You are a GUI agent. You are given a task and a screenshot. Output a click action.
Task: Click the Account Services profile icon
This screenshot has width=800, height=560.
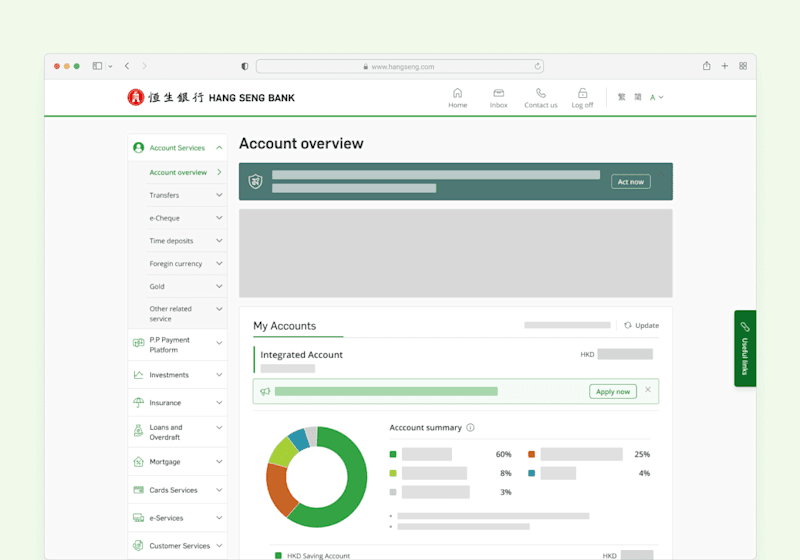[x=138, y=147]
